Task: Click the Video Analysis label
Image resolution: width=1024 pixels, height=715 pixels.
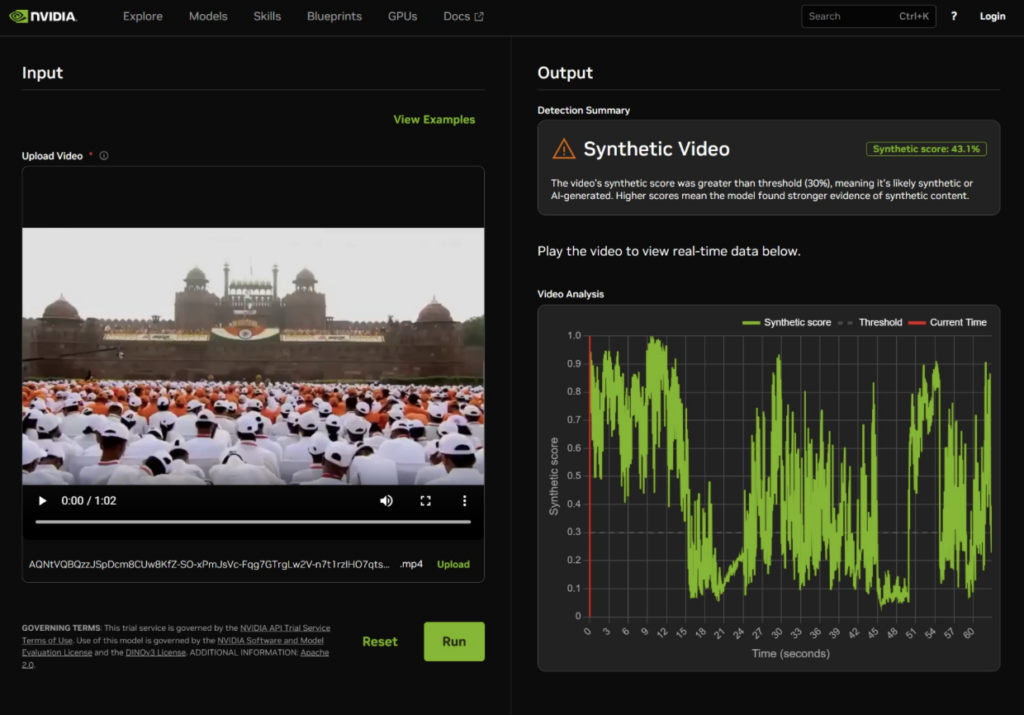Action: 571,294
